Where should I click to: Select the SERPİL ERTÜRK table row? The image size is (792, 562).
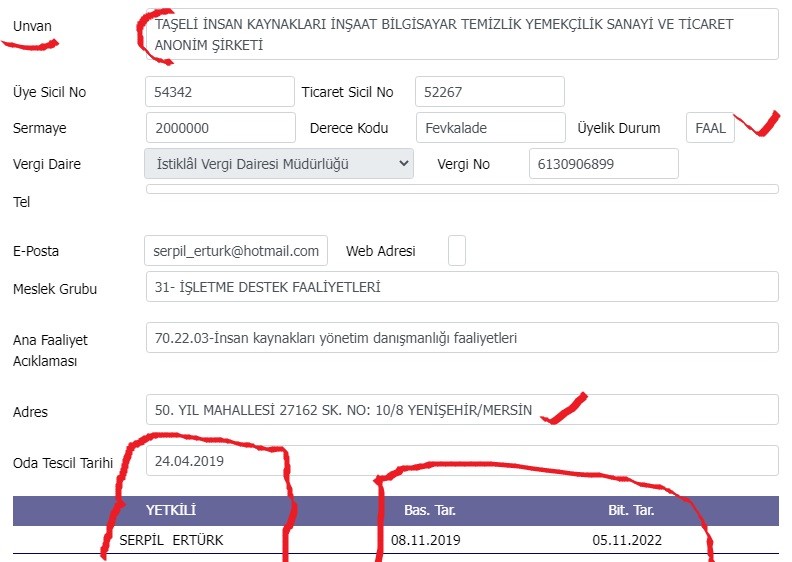tap(396, 540)
